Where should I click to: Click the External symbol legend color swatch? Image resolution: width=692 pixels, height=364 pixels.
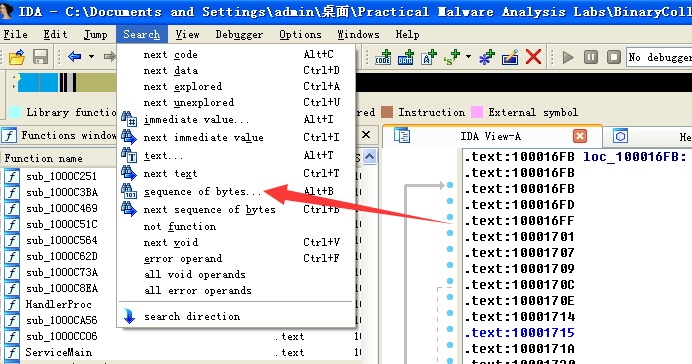[x=477, y=112]
